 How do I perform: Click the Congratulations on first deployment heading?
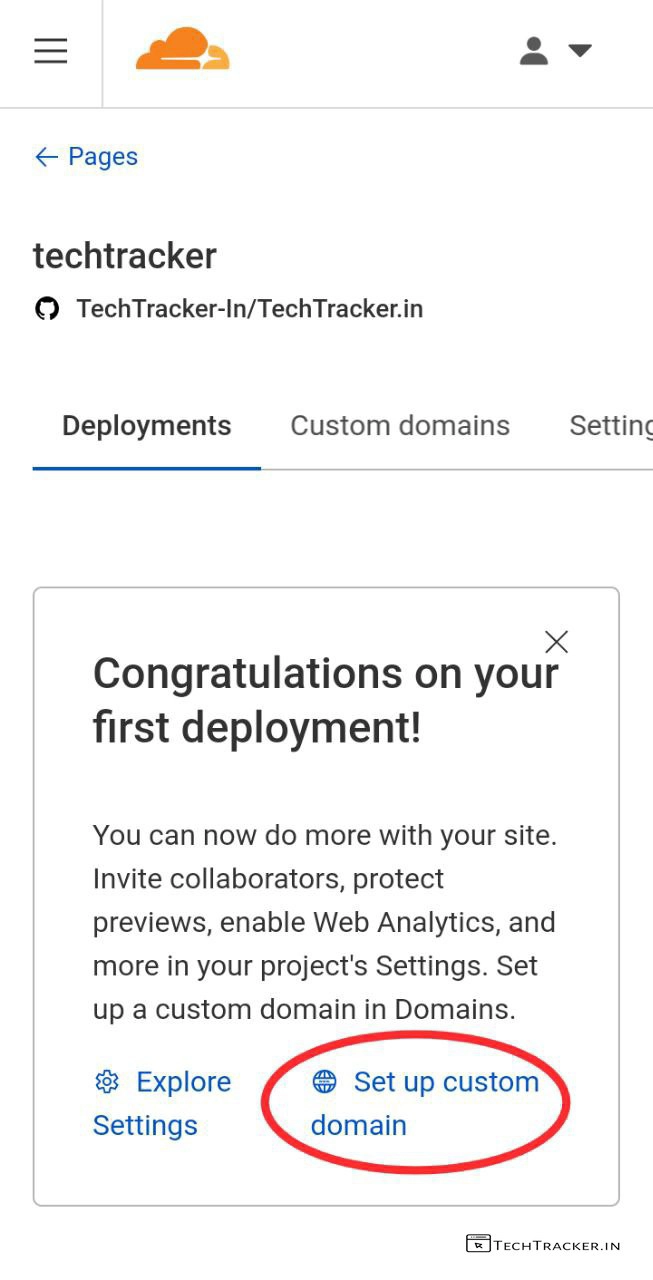(325, 701)
